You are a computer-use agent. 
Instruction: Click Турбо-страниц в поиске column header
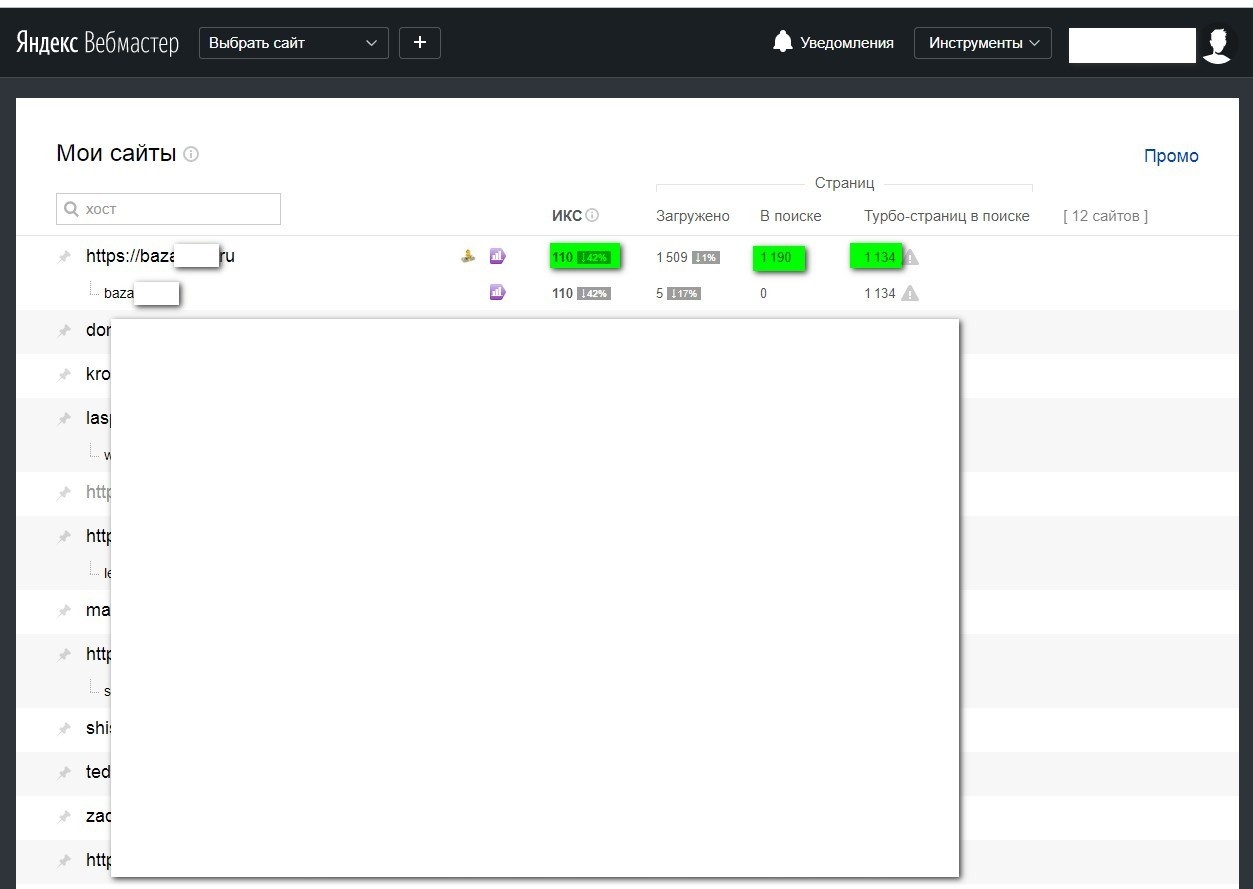click(947, 216)
